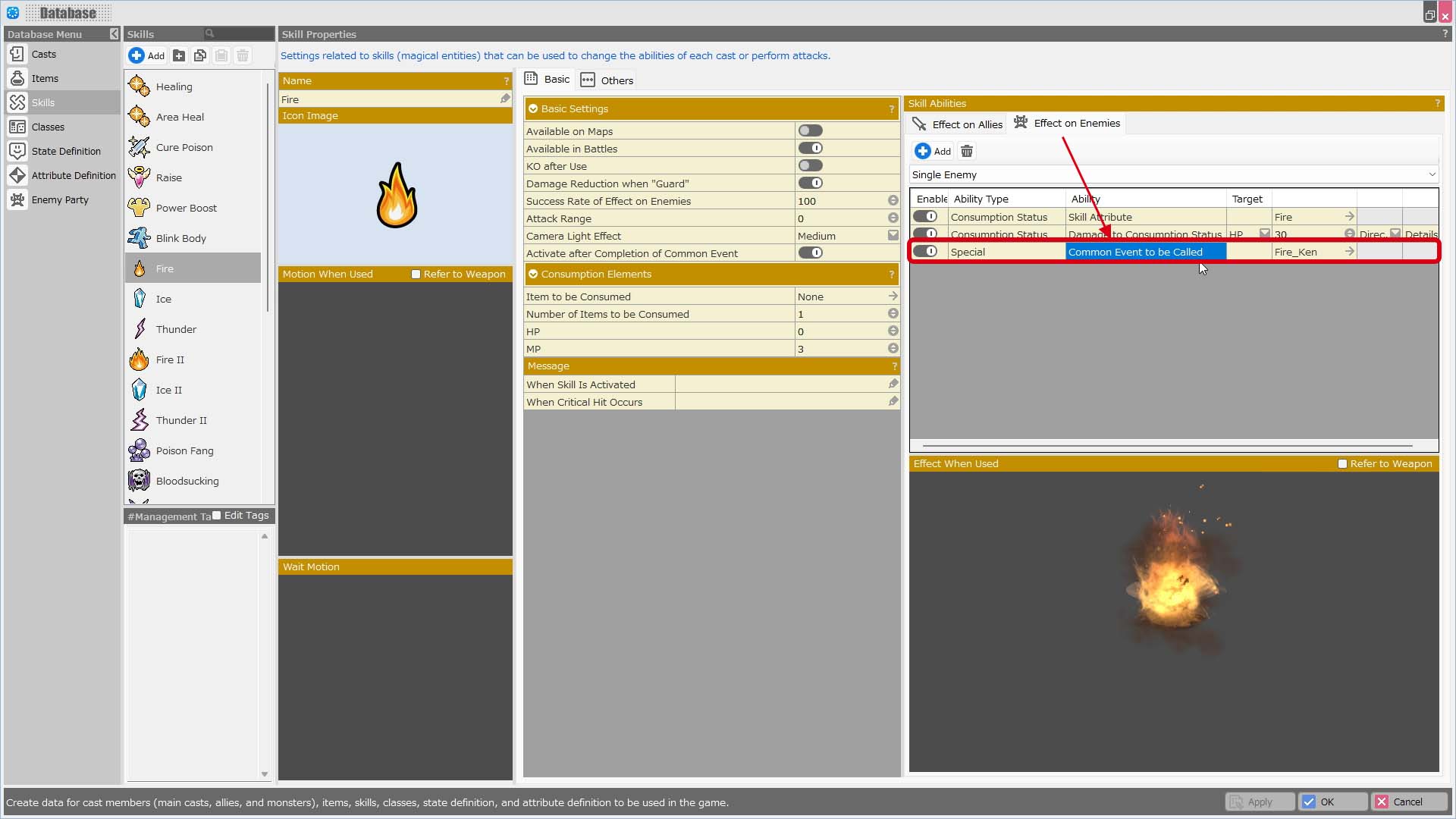Screen dimensions: 1456x819
Task: Open Camera Light Effect dropdown
Action: click(893, 236)
